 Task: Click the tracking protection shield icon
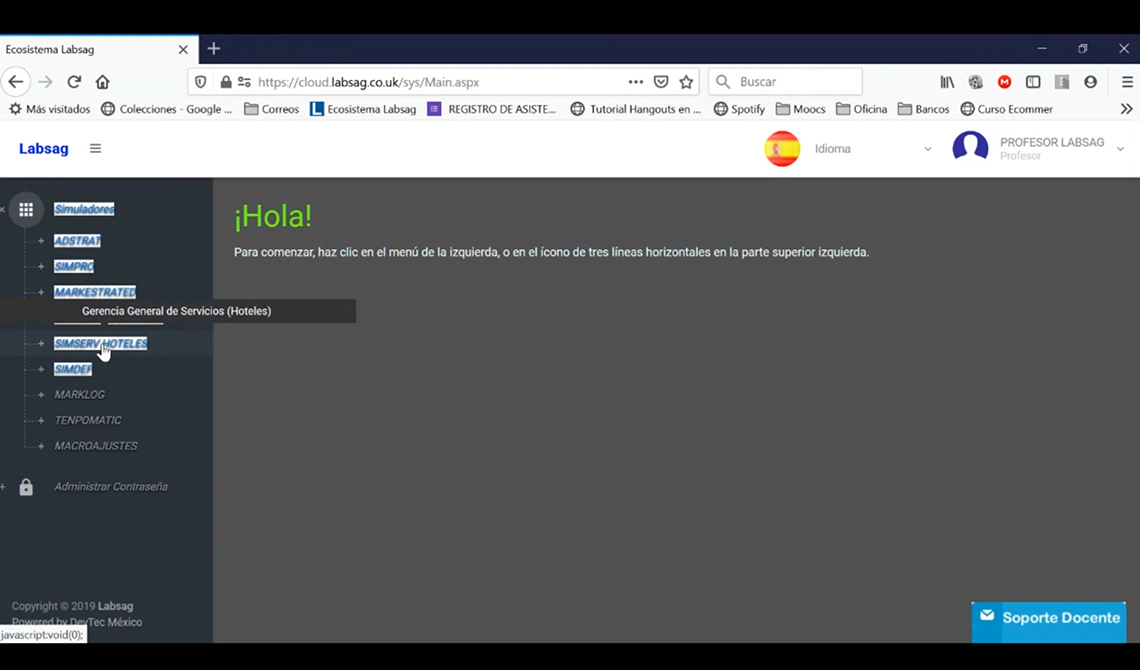tap(201, 82)
